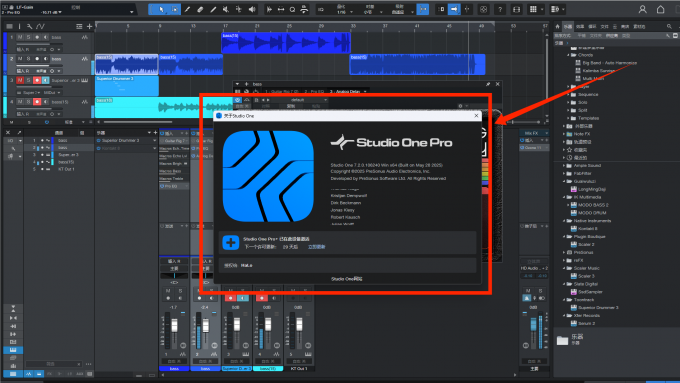Open Superior Drummer 3 instrument dropdown
This screenshot has width=680, height=383.
154,141
